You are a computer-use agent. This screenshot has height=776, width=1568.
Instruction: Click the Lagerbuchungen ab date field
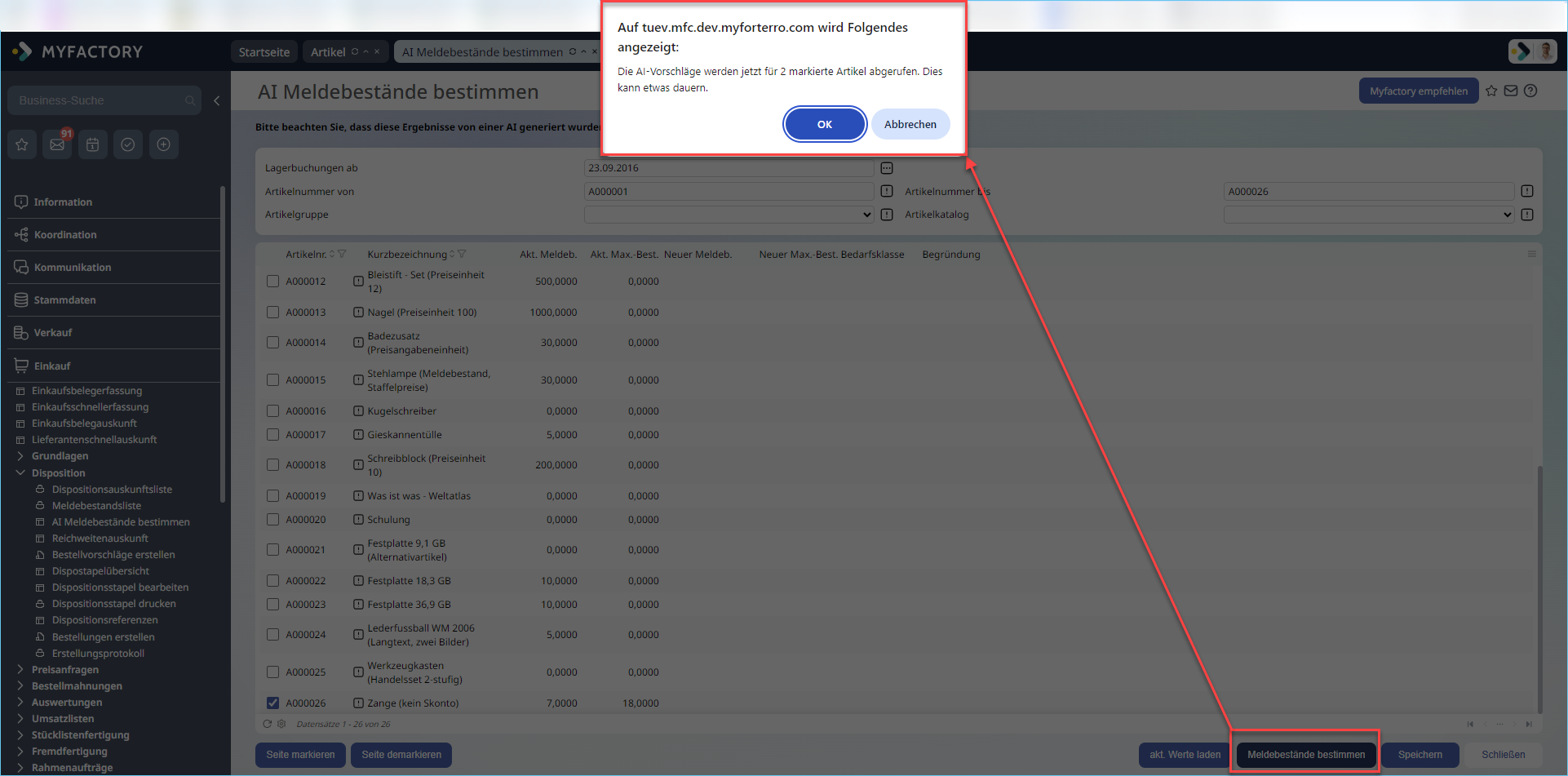(729, 168)
